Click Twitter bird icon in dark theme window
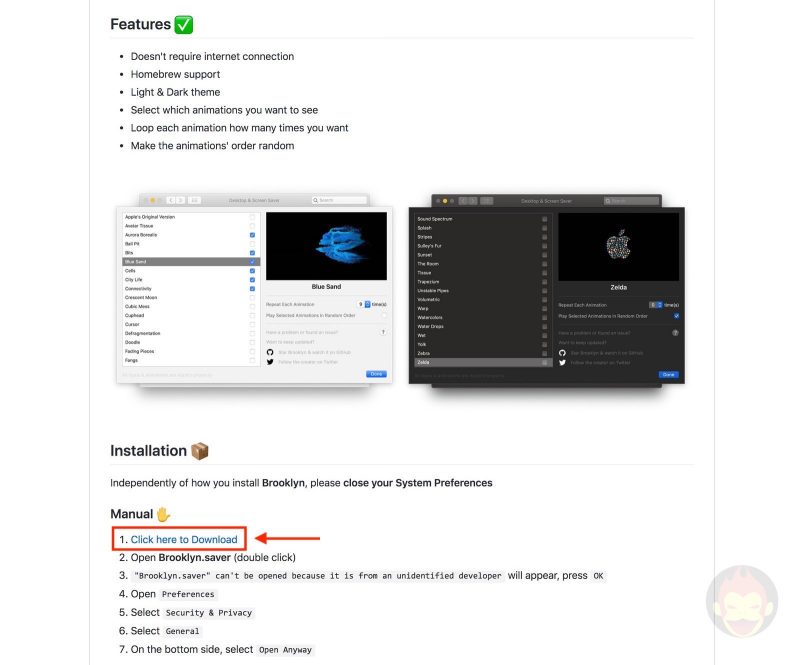The width and height of the screenshot is (800, 665). [562, 362]
